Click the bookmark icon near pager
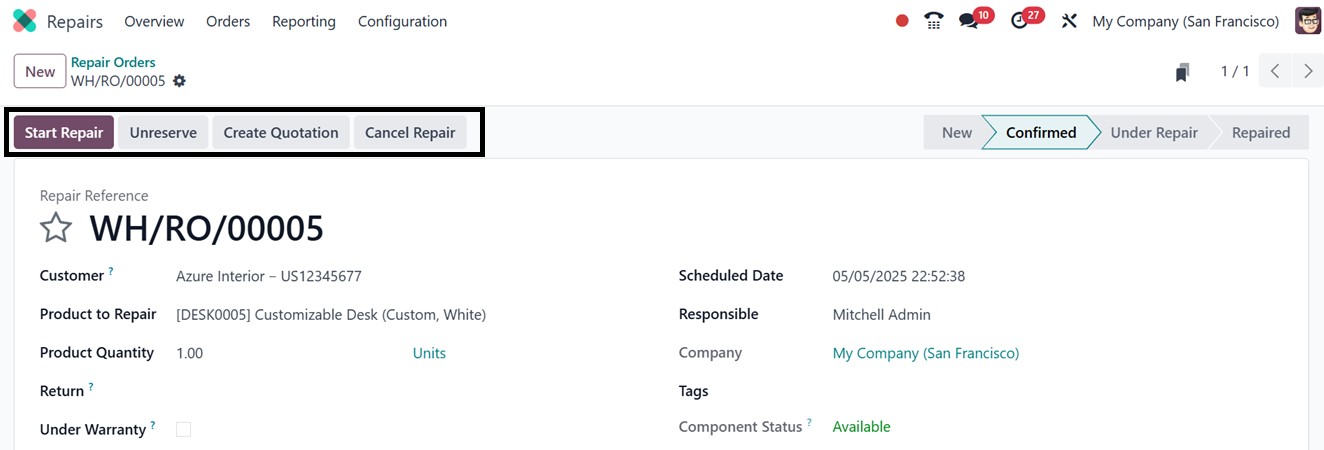The height and width of the screenshot is (450, 1324). tap(1183, 72)
